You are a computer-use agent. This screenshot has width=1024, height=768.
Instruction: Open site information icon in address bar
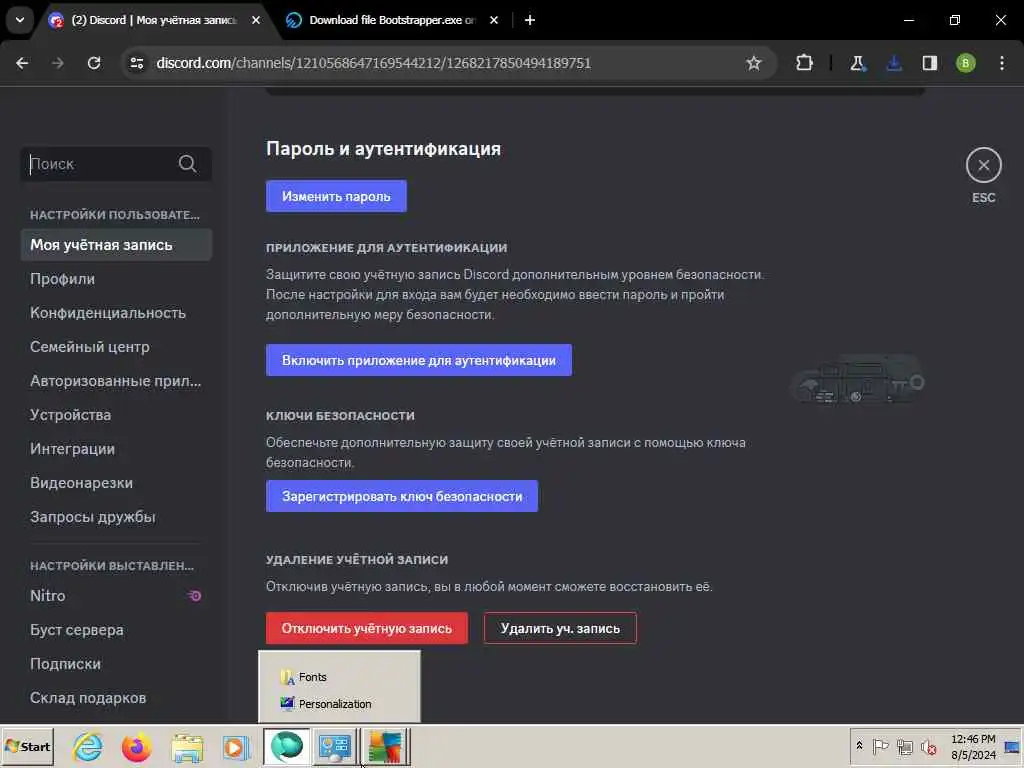click(x=137, y=63)
